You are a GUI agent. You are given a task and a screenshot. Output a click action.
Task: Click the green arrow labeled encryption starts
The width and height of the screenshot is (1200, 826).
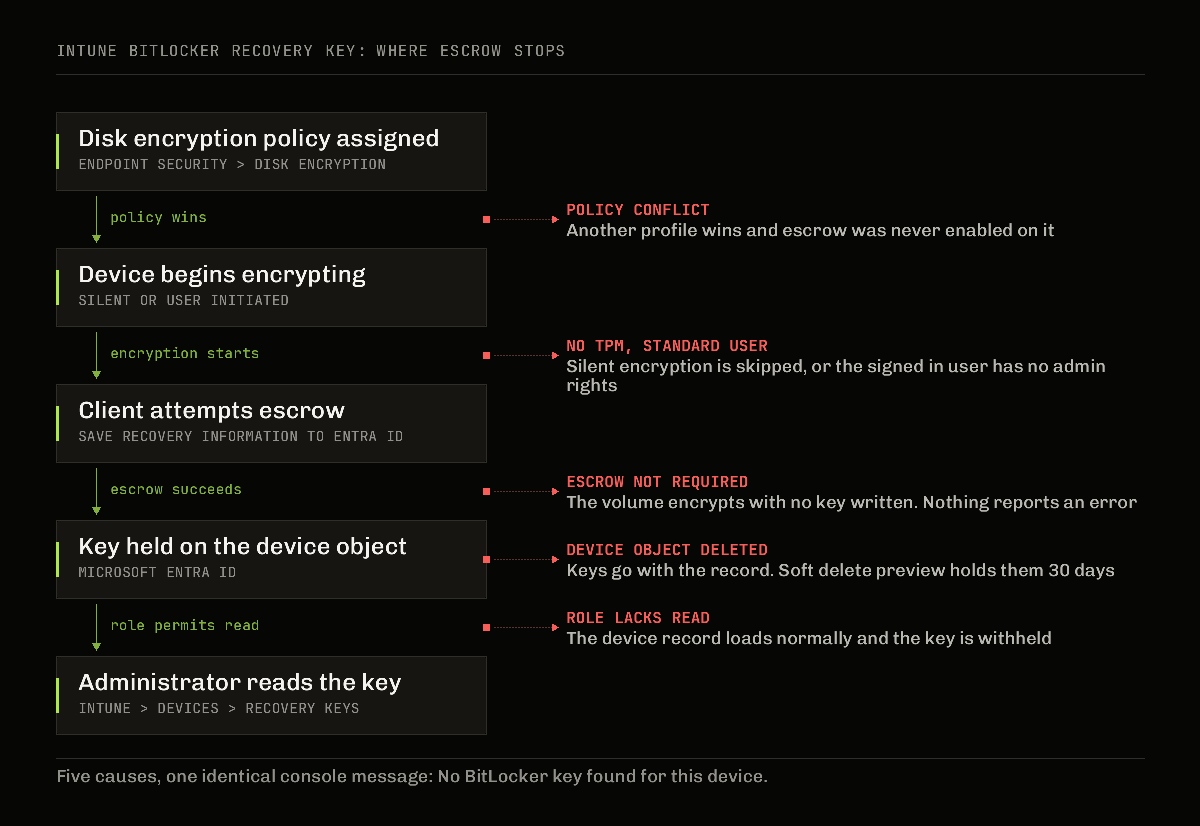pyautogui.click(x=96, y=355)
